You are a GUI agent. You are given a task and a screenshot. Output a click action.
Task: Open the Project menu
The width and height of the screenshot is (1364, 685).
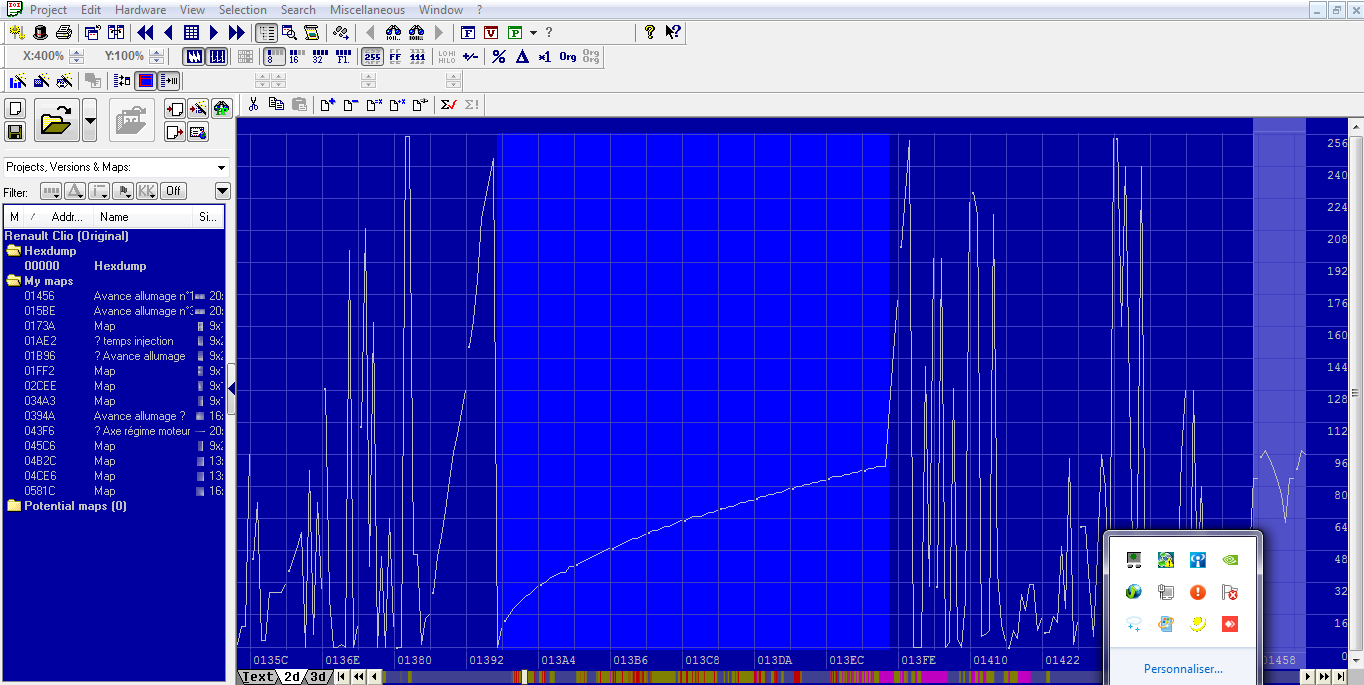[x=48, y=10]
